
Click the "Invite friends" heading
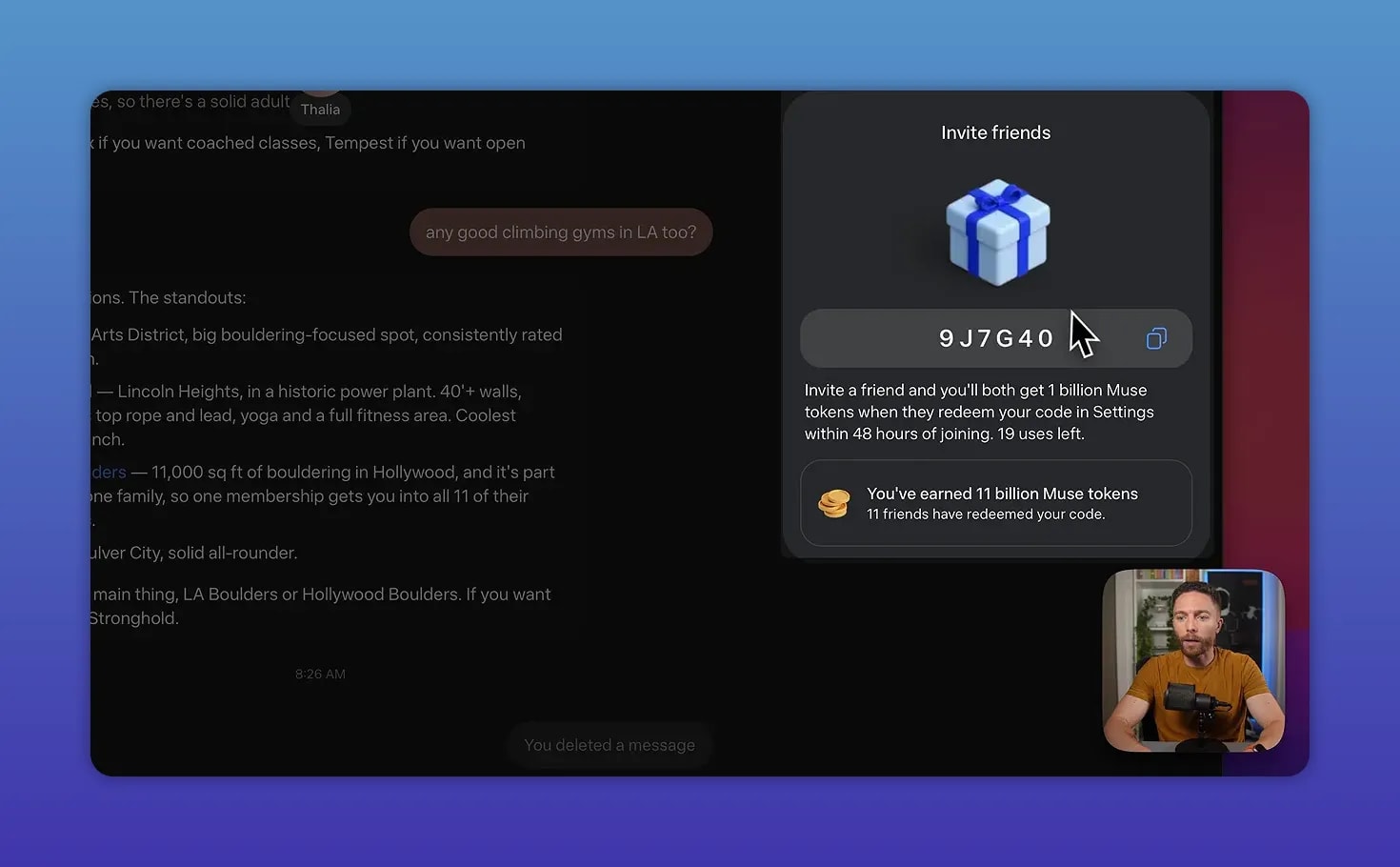(996, 132)
